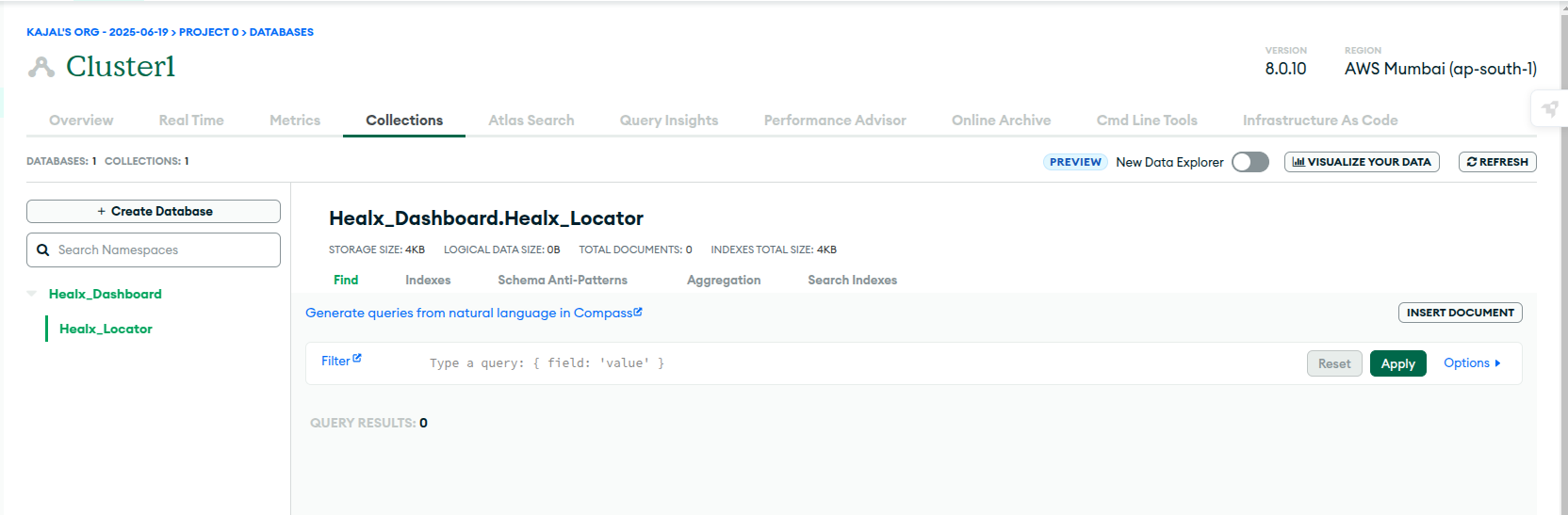Toggle the New Data Explorer switch
This screenshot has width=1568, height=515.
[1250, 162]
